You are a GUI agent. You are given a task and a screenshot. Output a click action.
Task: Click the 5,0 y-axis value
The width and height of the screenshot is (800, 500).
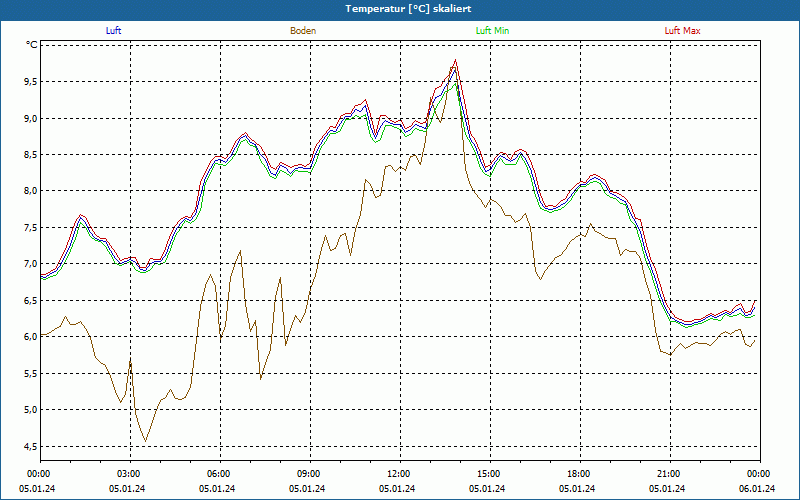(x=31, y=410)
